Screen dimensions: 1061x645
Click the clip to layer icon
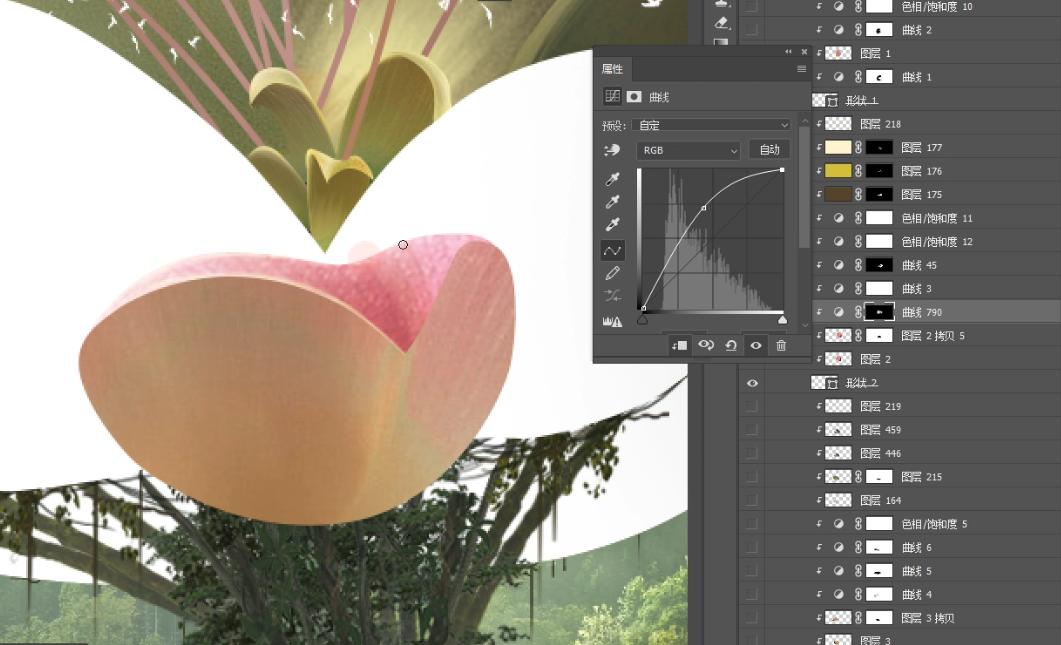click(x=680, y=345)
